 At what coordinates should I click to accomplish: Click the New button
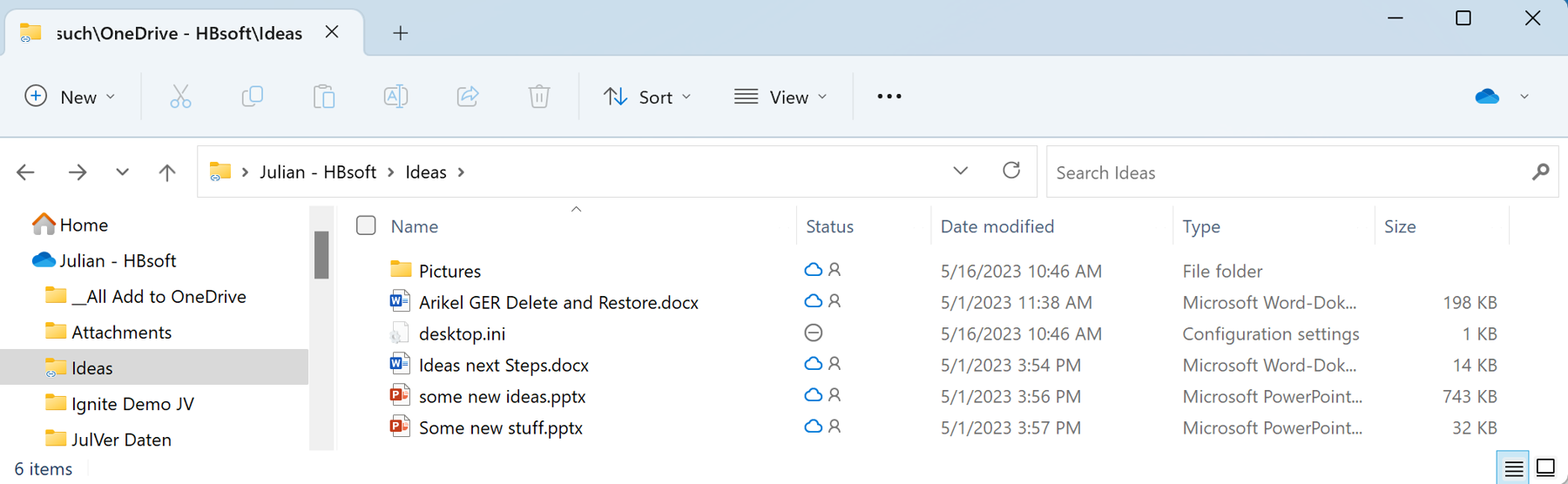70,97
